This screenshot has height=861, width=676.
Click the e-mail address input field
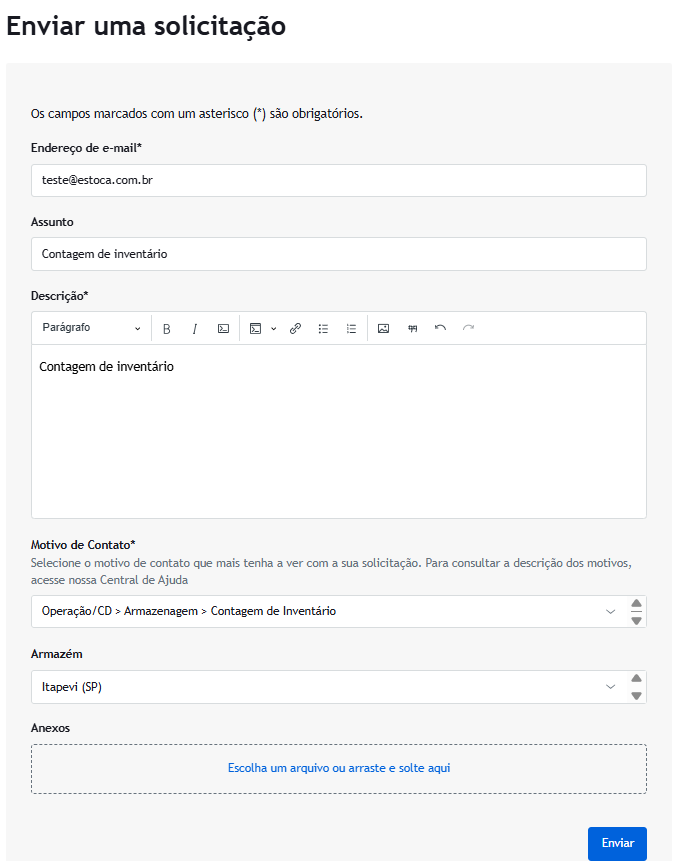[x=338, y=180]
